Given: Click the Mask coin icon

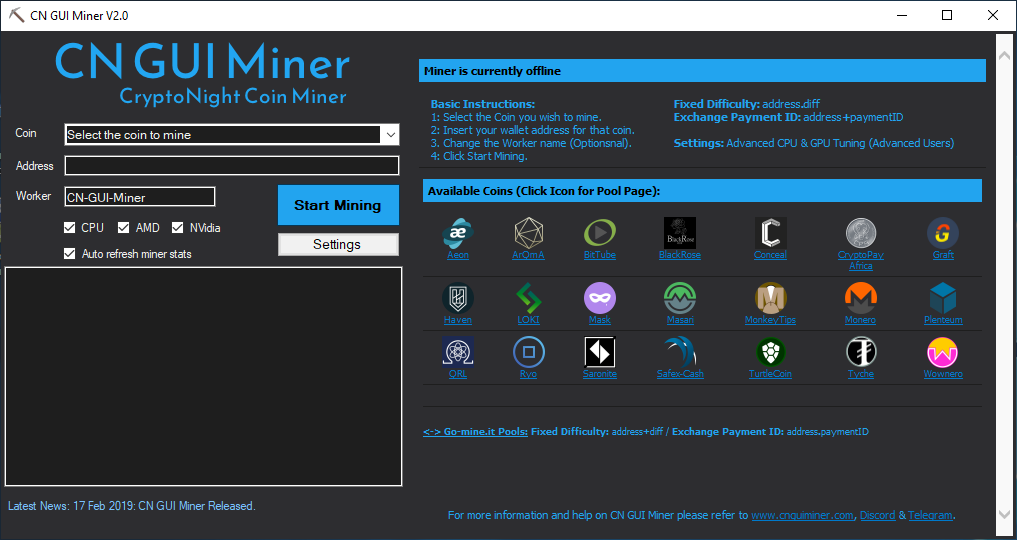Looking at the screenshot, I should click(x=600, y=298).
